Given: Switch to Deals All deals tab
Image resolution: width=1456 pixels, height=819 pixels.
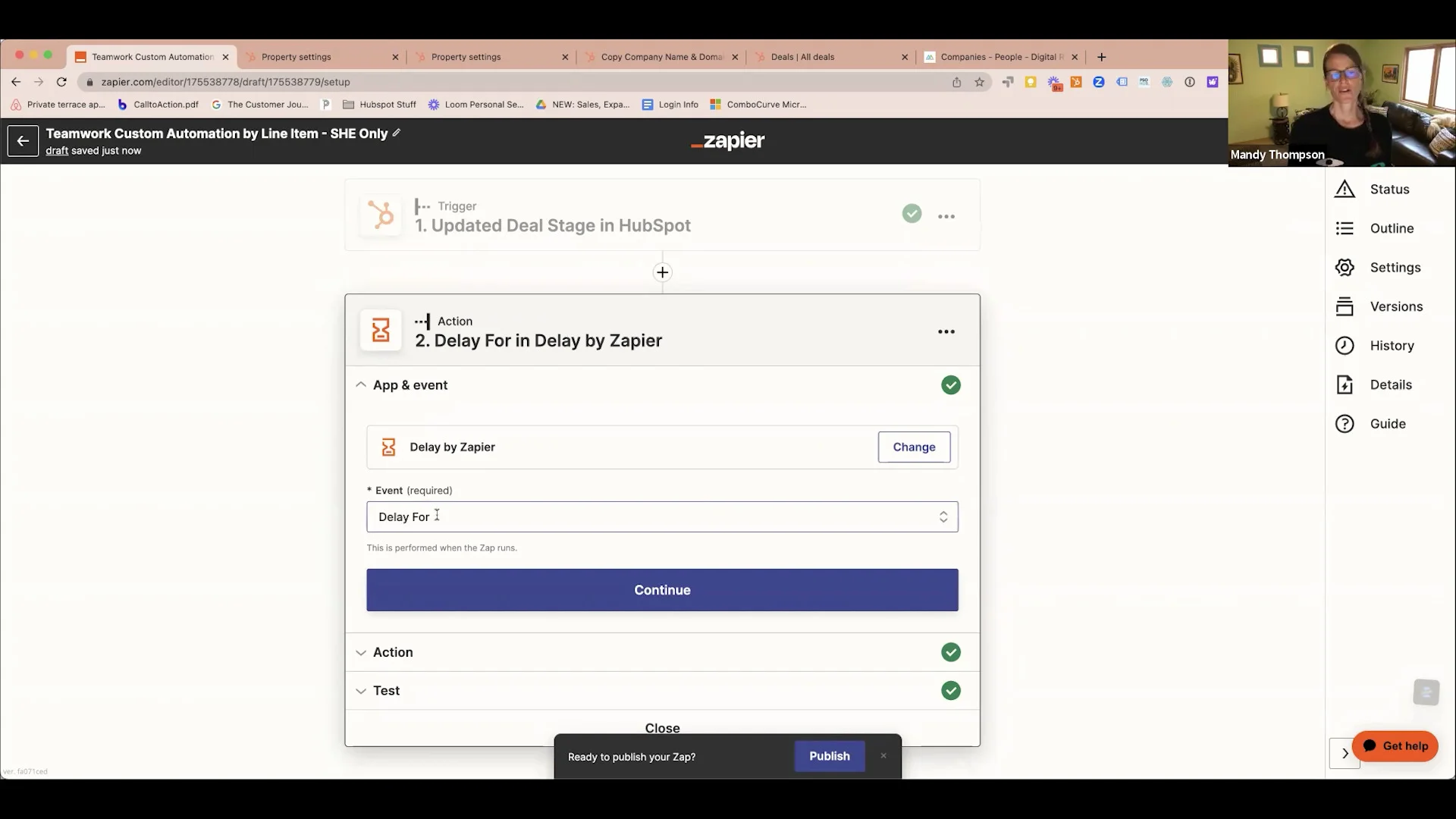Looking at the screenshot, I should (x=832, y=57).
